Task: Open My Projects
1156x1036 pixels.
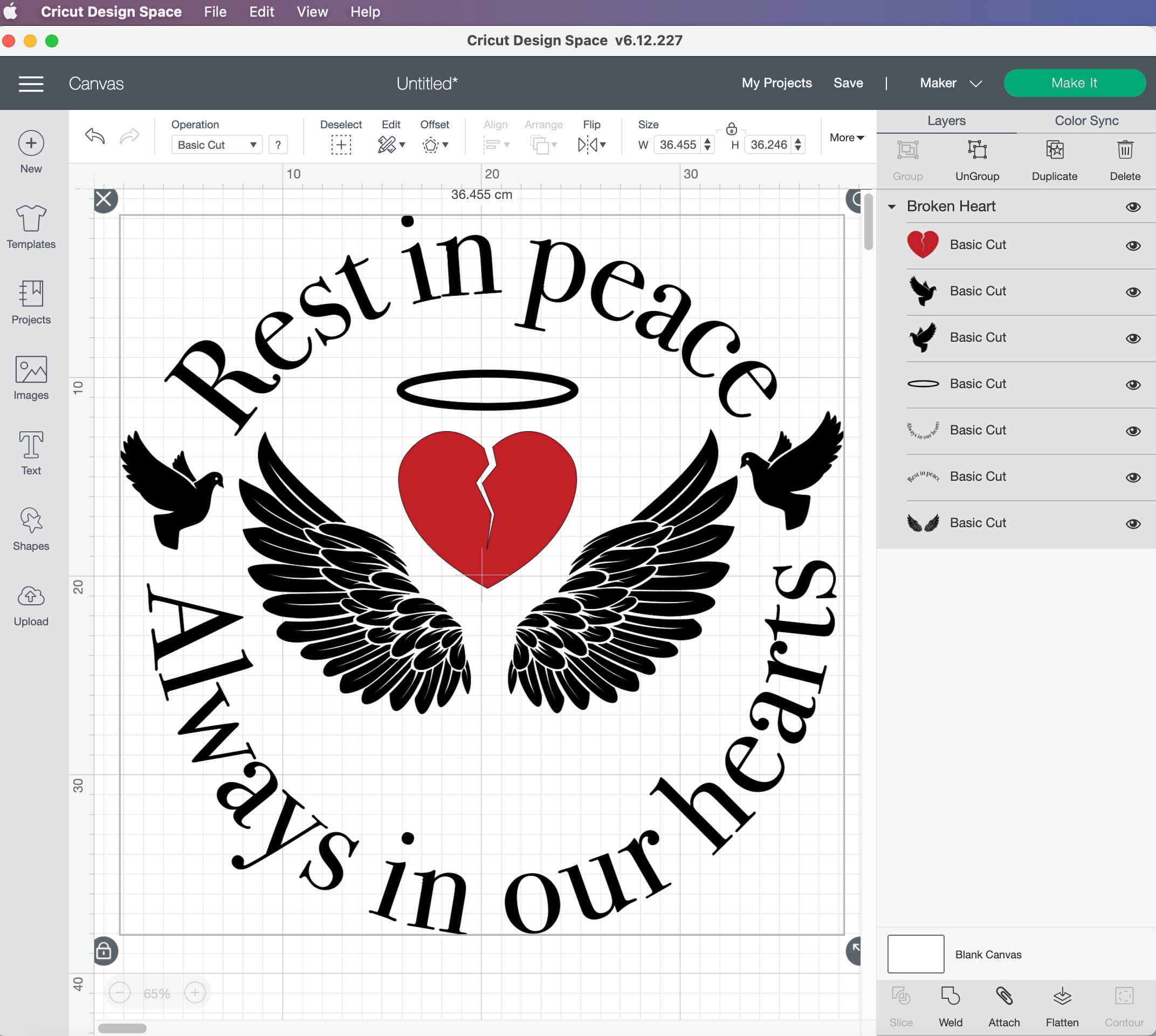Action: [776, 82]
